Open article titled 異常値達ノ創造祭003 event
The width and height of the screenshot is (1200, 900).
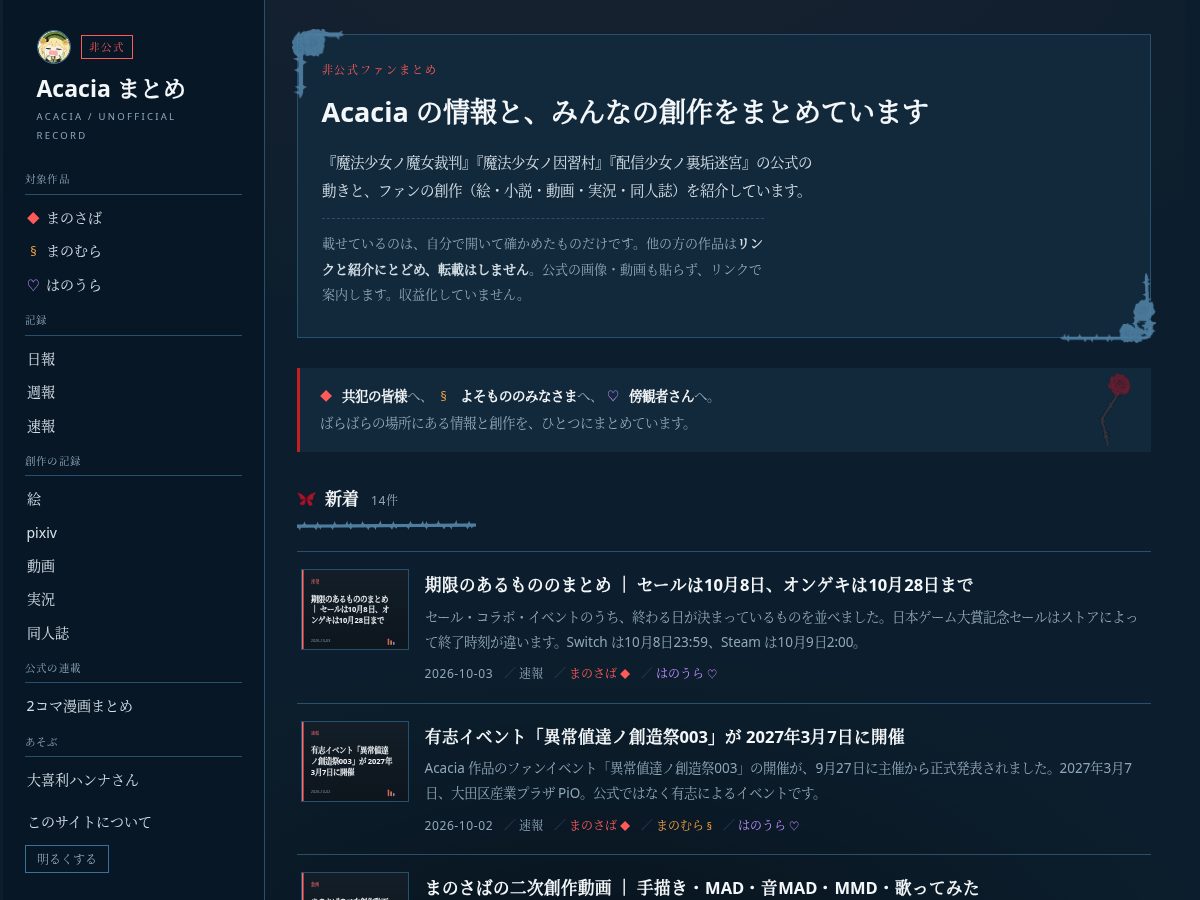coord(664,737)
